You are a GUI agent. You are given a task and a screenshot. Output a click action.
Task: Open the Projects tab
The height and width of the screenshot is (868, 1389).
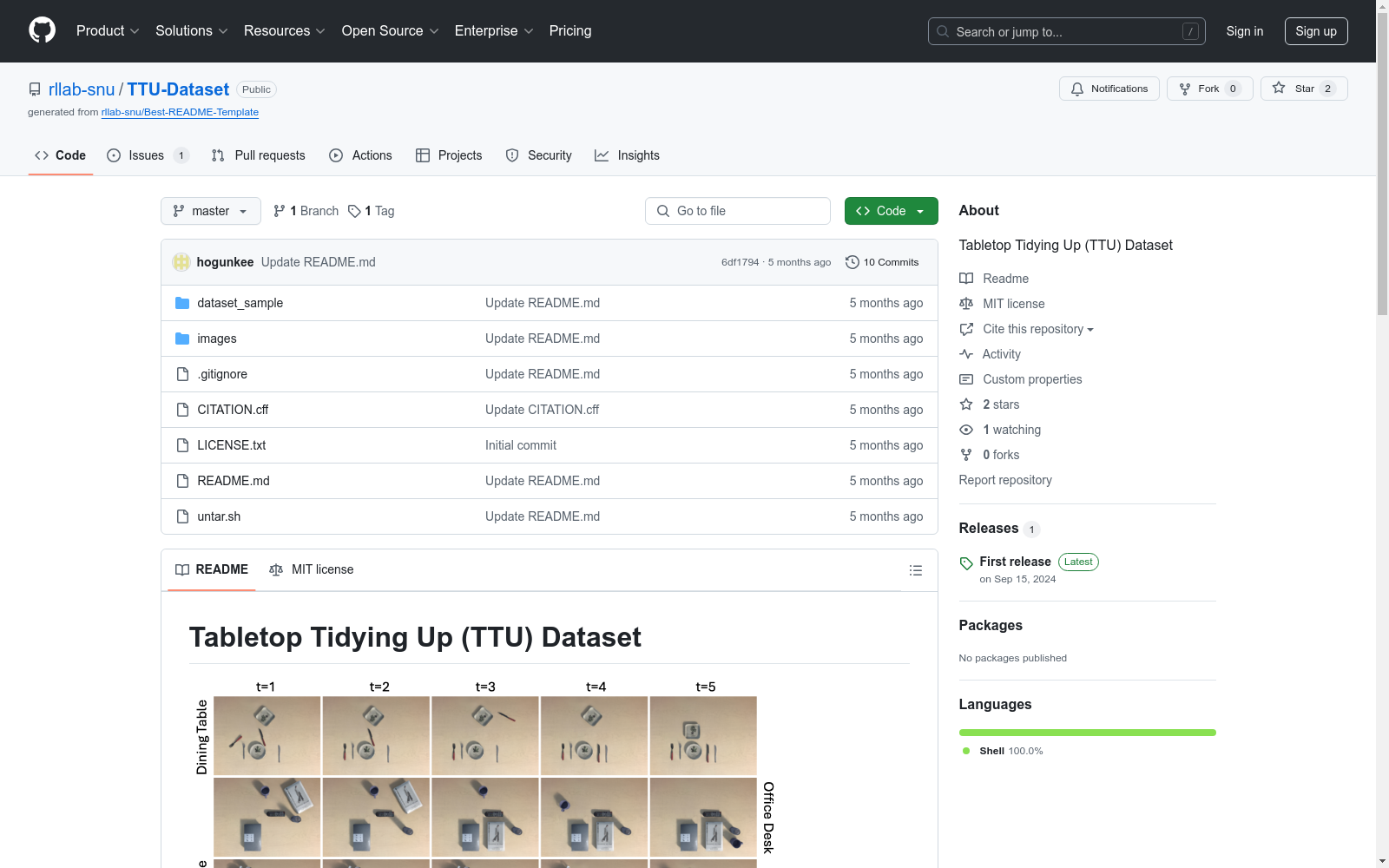pos(449,155)
